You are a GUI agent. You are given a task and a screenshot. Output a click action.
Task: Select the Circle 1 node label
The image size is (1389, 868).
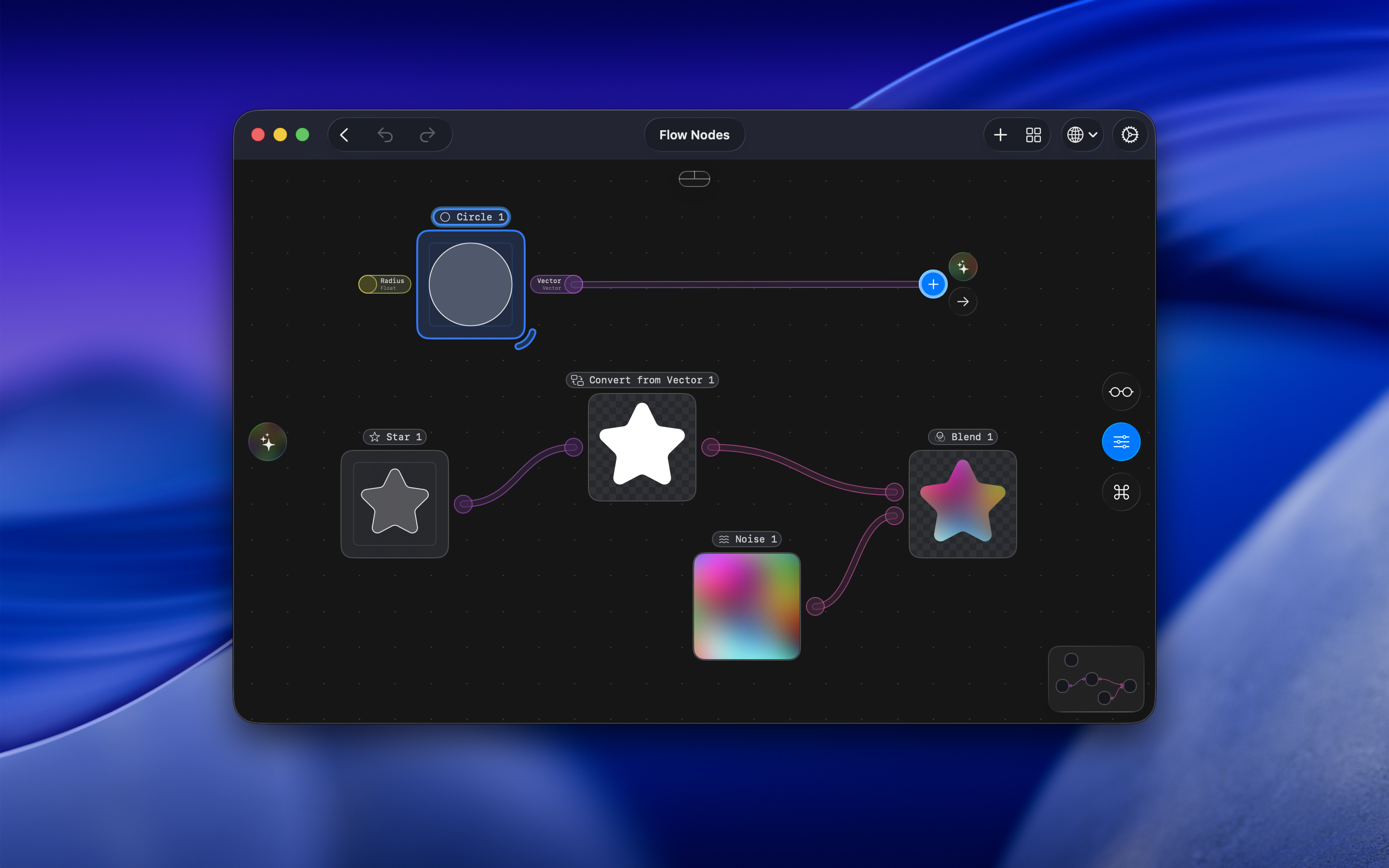coord(471,217)
